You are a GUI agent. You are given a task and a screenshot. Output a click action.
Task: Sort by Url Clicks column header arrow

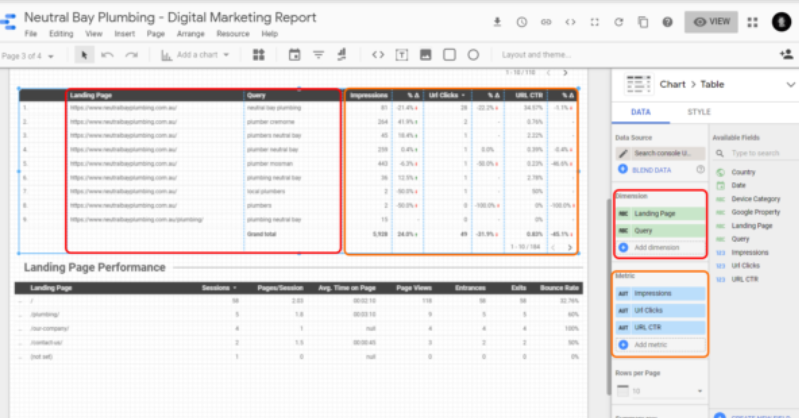(x=463, y=95)
